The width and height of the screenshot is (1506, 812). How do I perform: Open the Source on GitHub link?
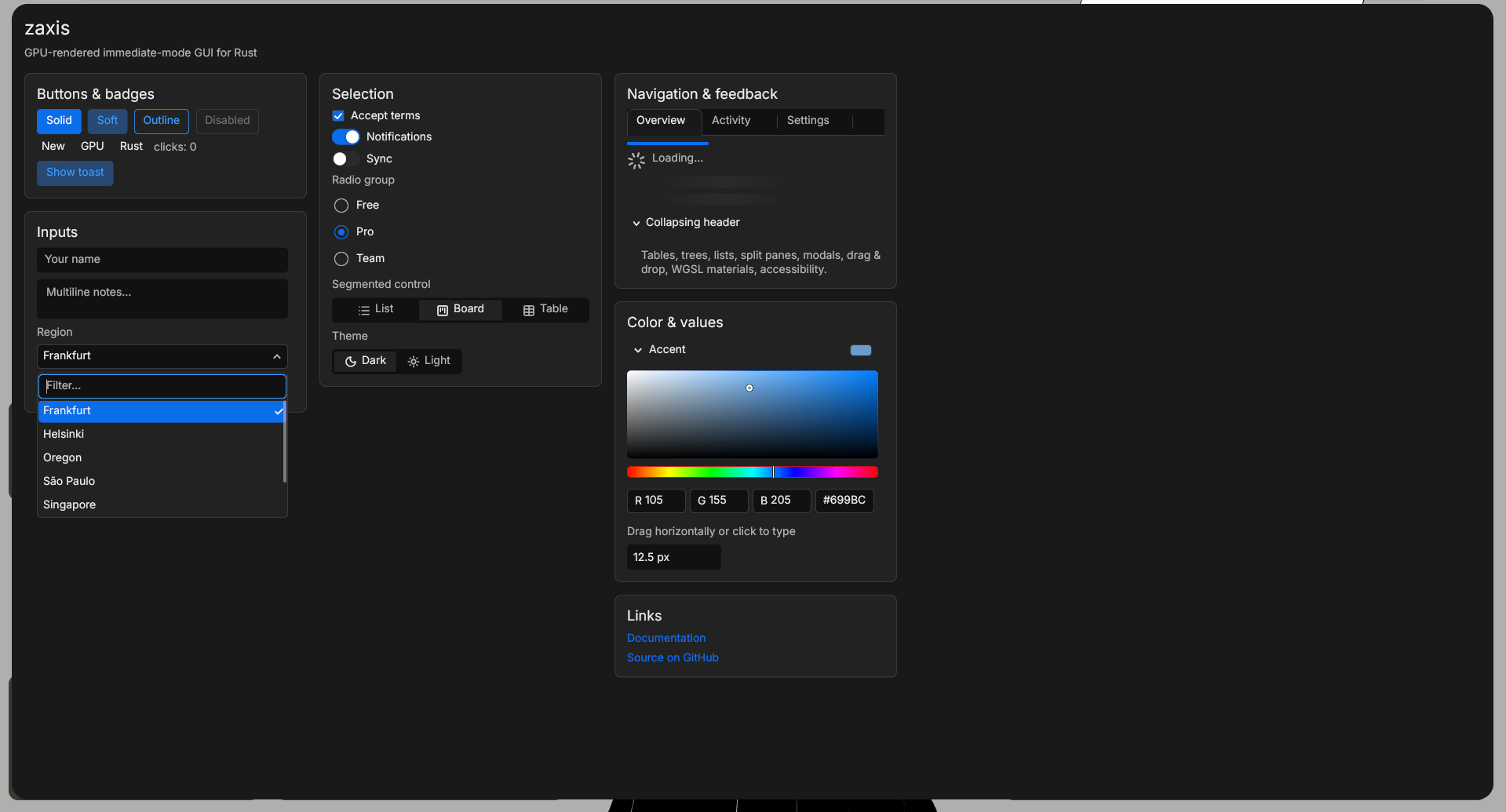pos(673,658)
